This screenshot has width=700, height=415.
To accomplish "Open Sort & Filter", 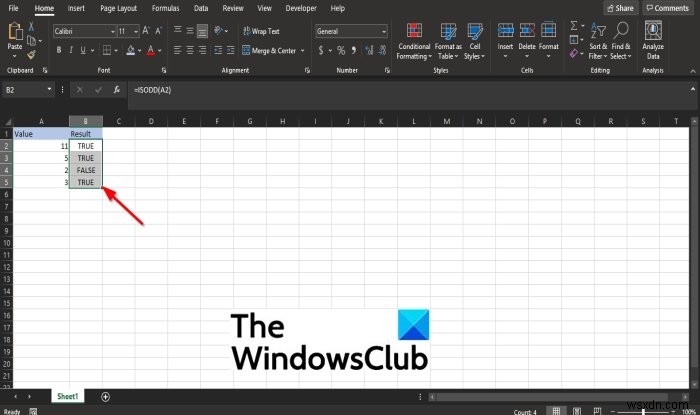I will (x=598, y=41).
